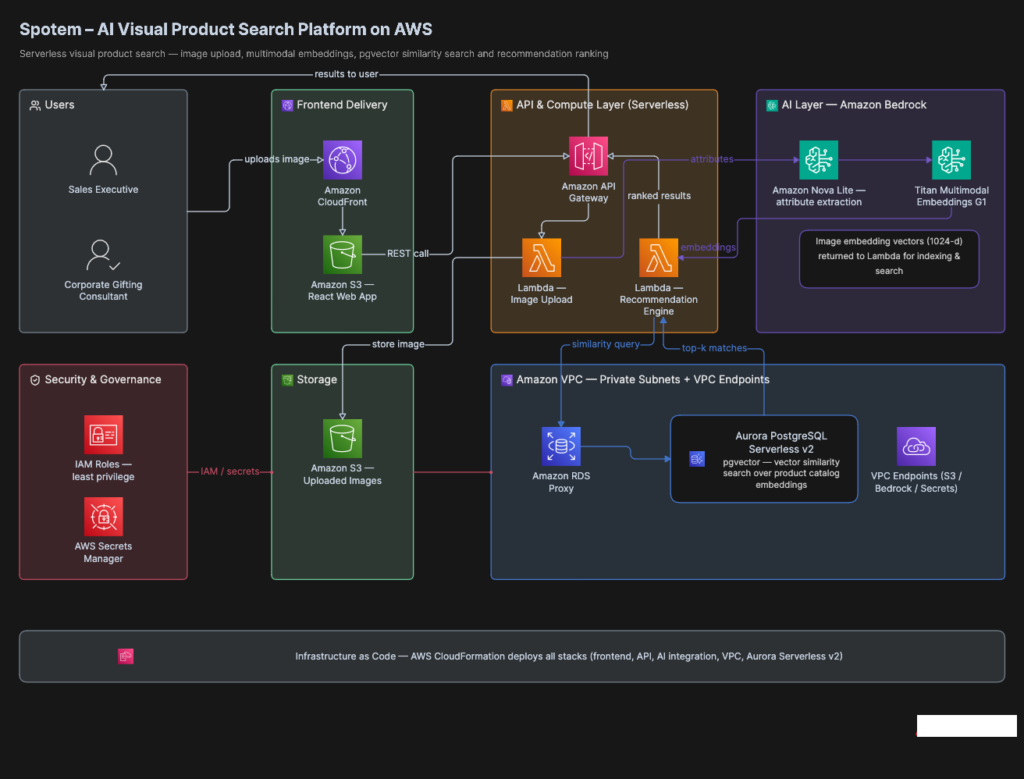Image resolution: width=1024 pixels, height=779 pixels.
Task: Click the 'IAM / secrets' edge label
Action: click(x=230, y=471)
